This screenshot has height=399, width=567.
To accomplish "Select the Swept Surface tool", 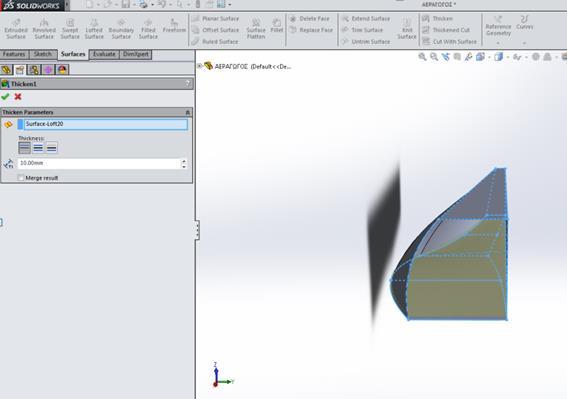I will (70, 29).
